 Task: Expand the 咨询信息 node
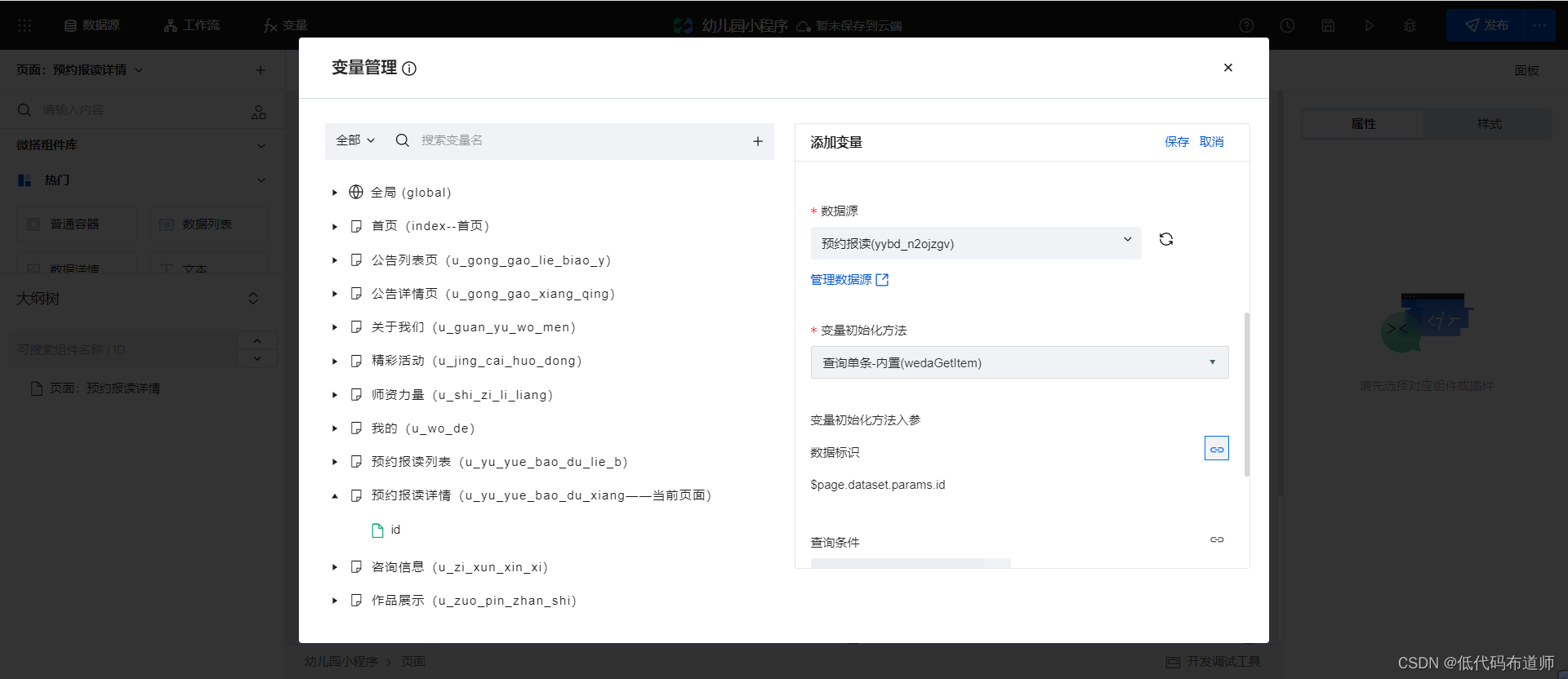(x=335, y=567)
